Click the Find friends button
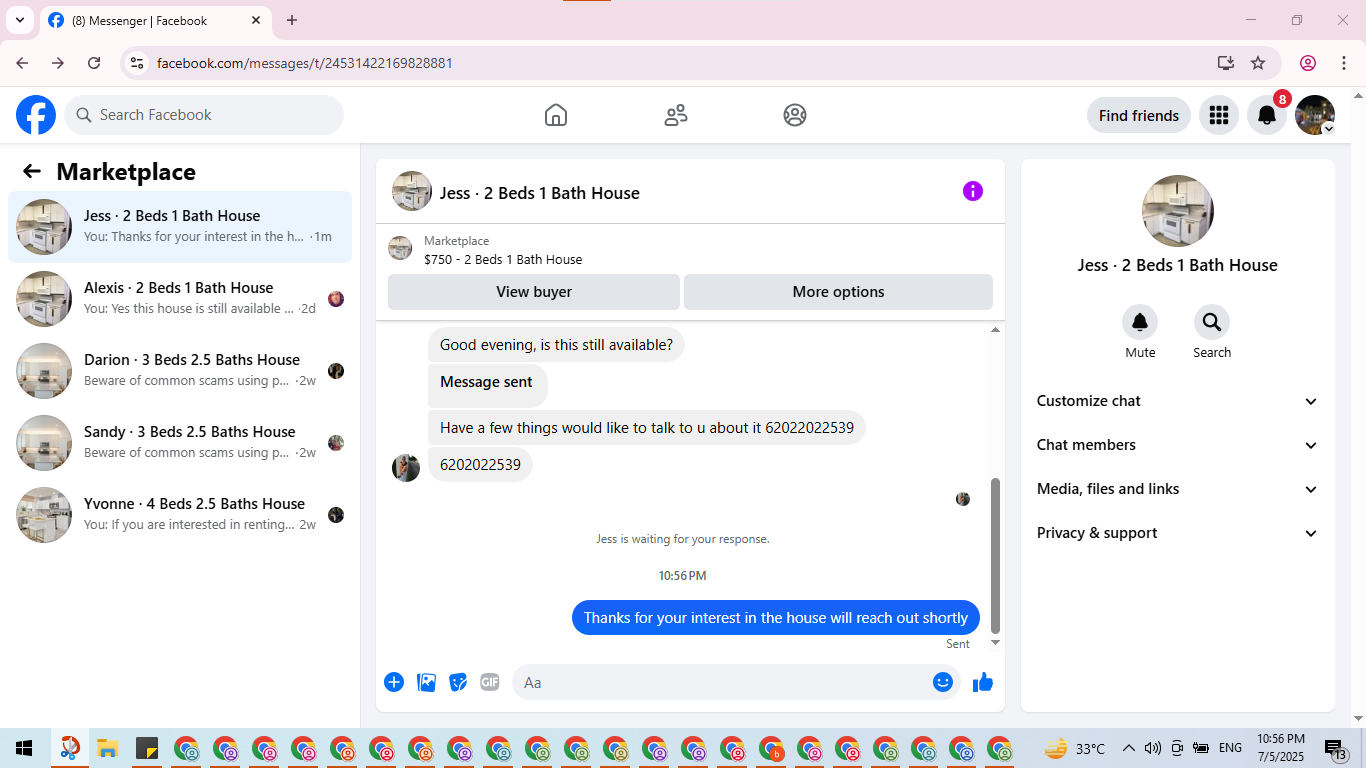This screenshot has width=1366, height=768. [x=1139, y=115]
